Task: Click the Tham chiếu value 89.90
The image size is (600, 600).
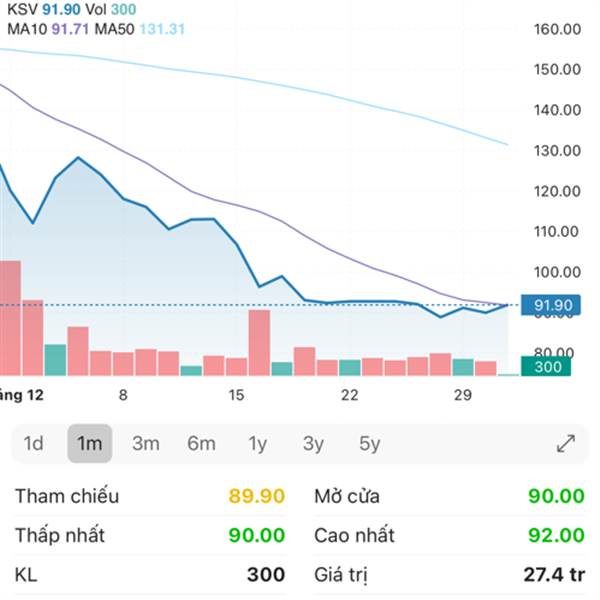Action: point(257,496)
